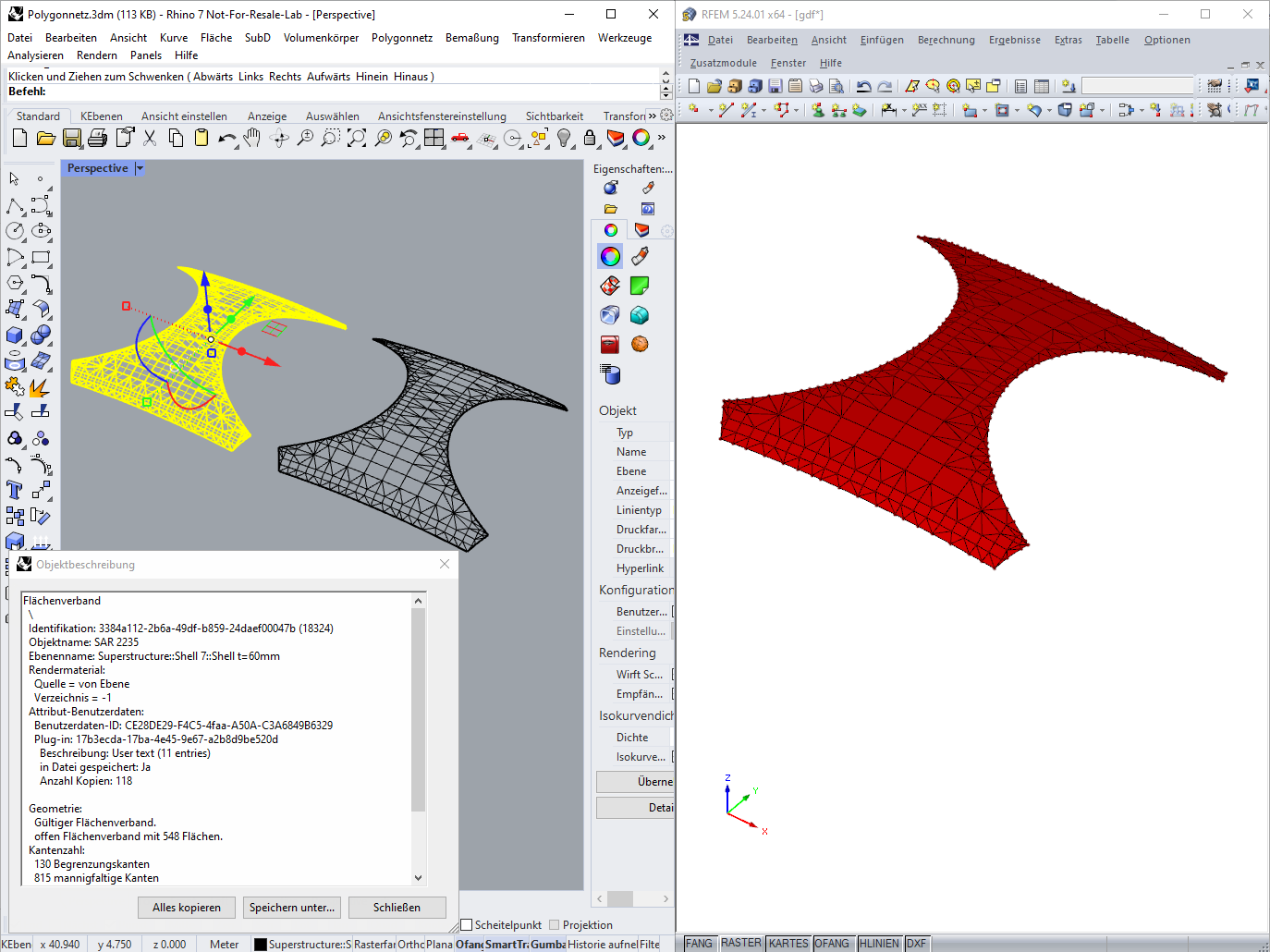1270x952 pixels.
Task: Click the light bulb hide icon
Action: 564,138
